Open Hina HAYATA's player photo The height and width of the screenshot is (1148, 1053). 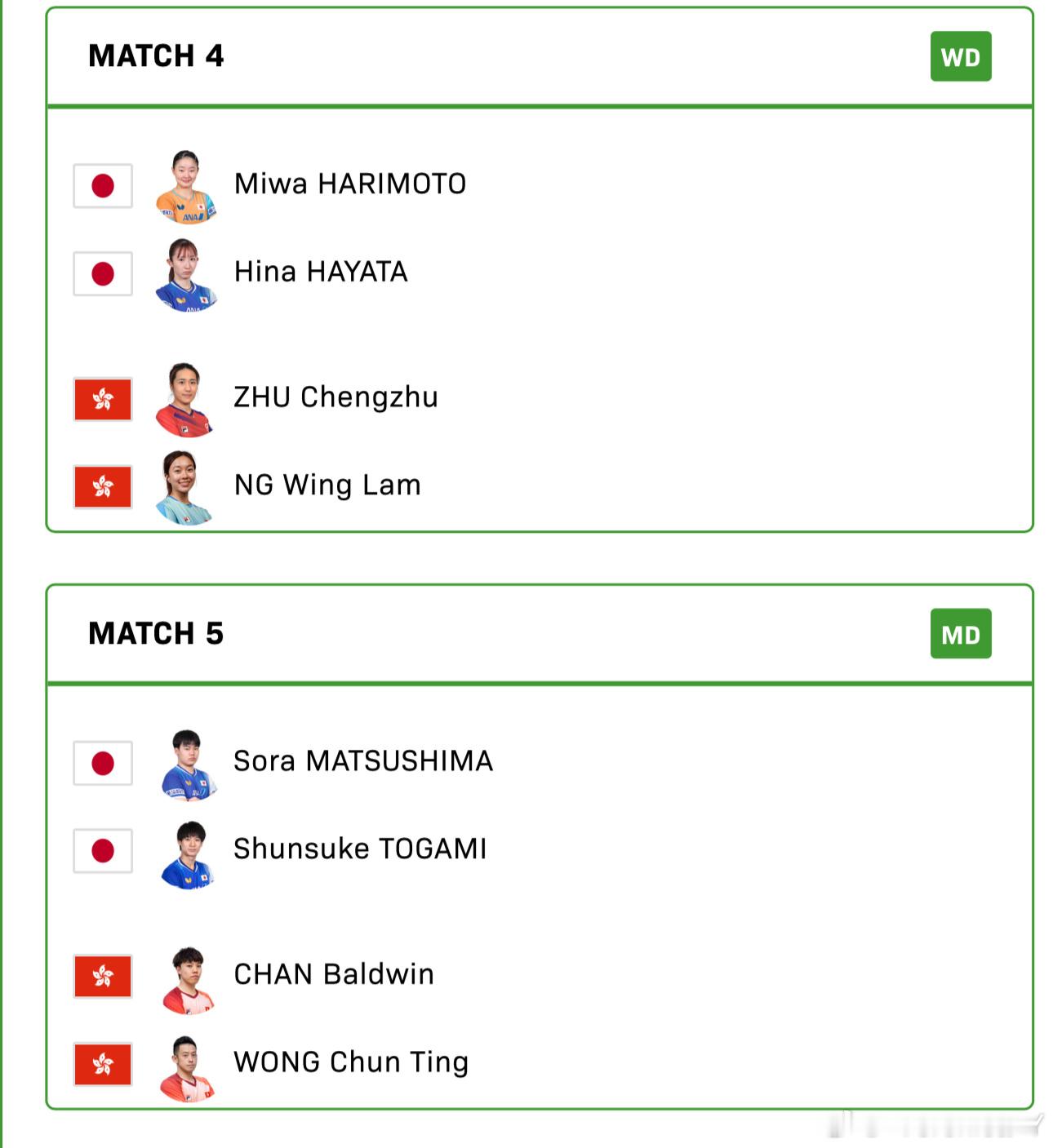(x=186, y=275)
